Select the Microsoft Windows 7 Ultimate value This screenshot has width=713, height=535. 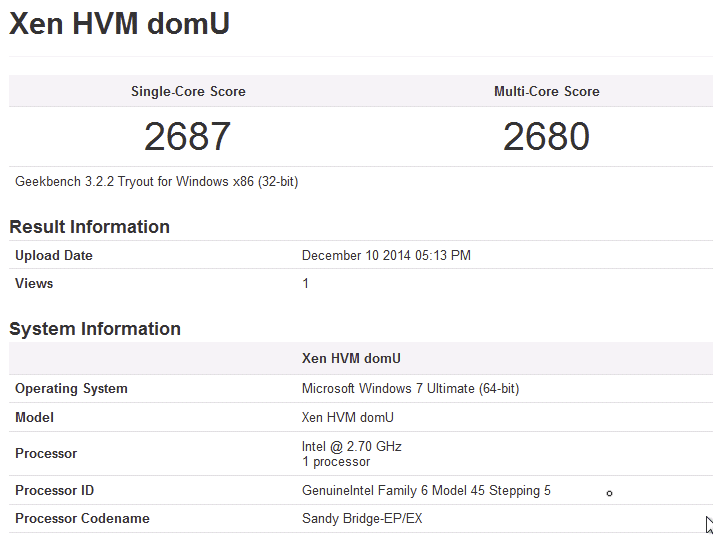point(410,389)
